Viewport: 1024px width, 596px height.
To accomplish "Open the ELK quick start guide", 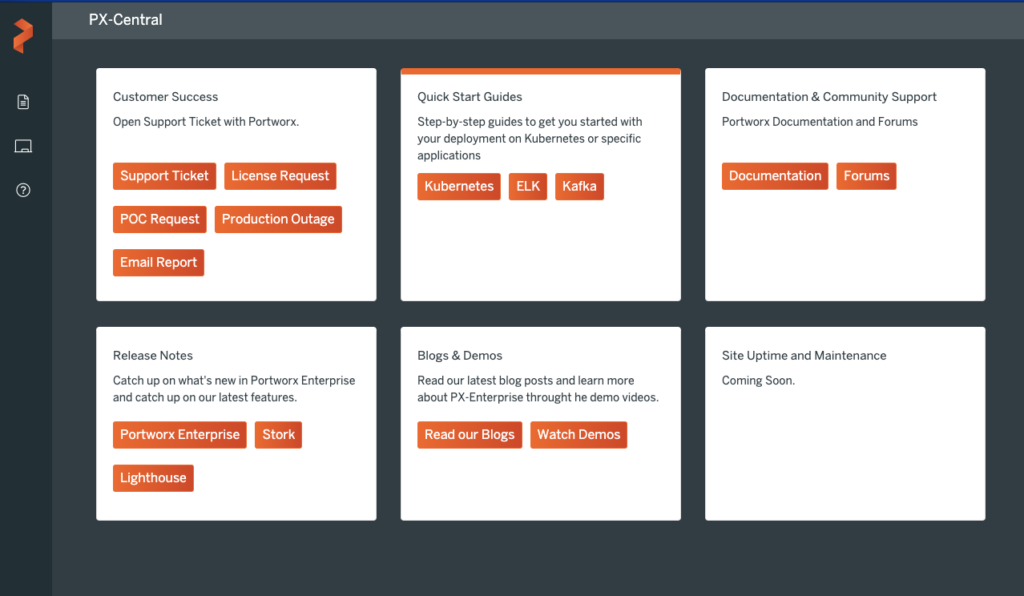I will click(528, 186).
